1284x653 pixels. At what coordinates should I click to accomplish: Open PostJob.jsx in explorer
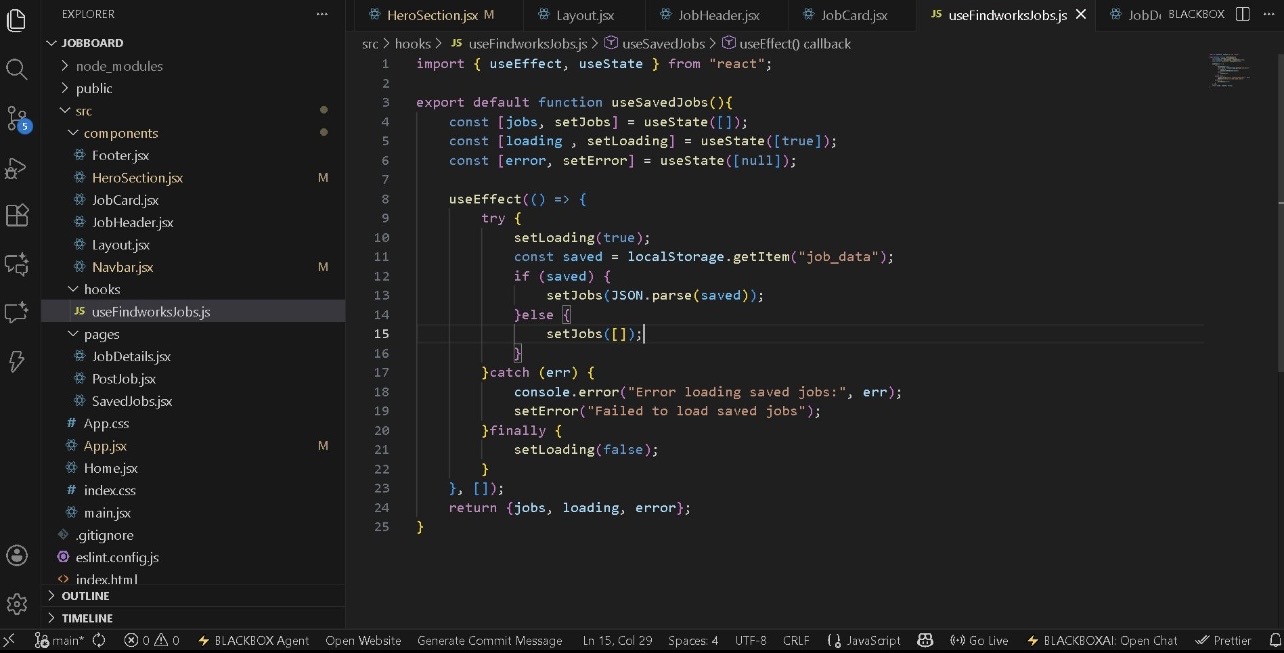192,379
